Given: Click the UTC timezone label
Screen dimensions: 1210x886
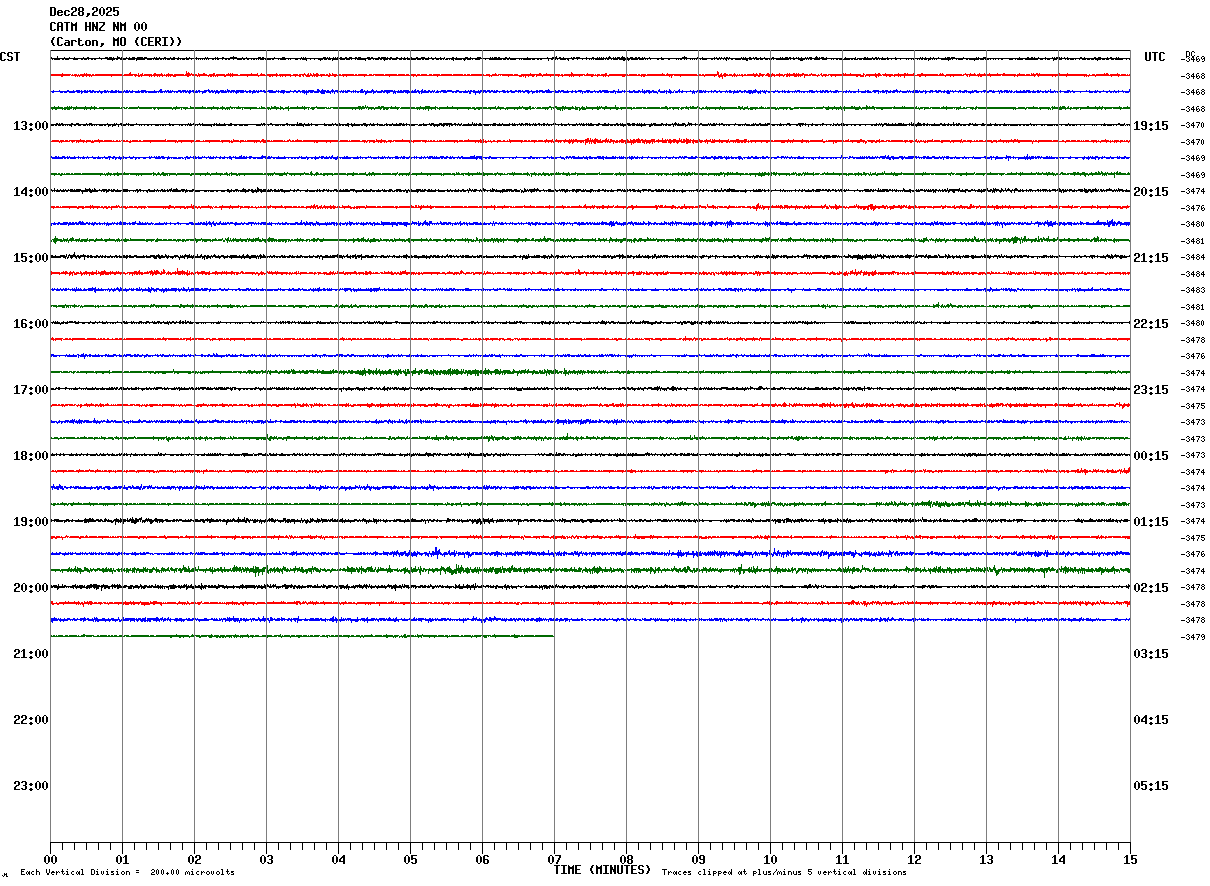Looking at the screenshot, I should (x=1155, y=57).
